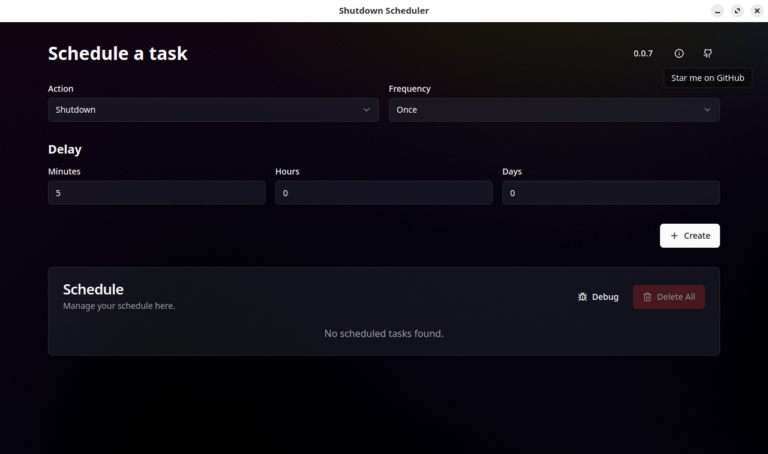Focus the Minutes input field

coord(156,193)
